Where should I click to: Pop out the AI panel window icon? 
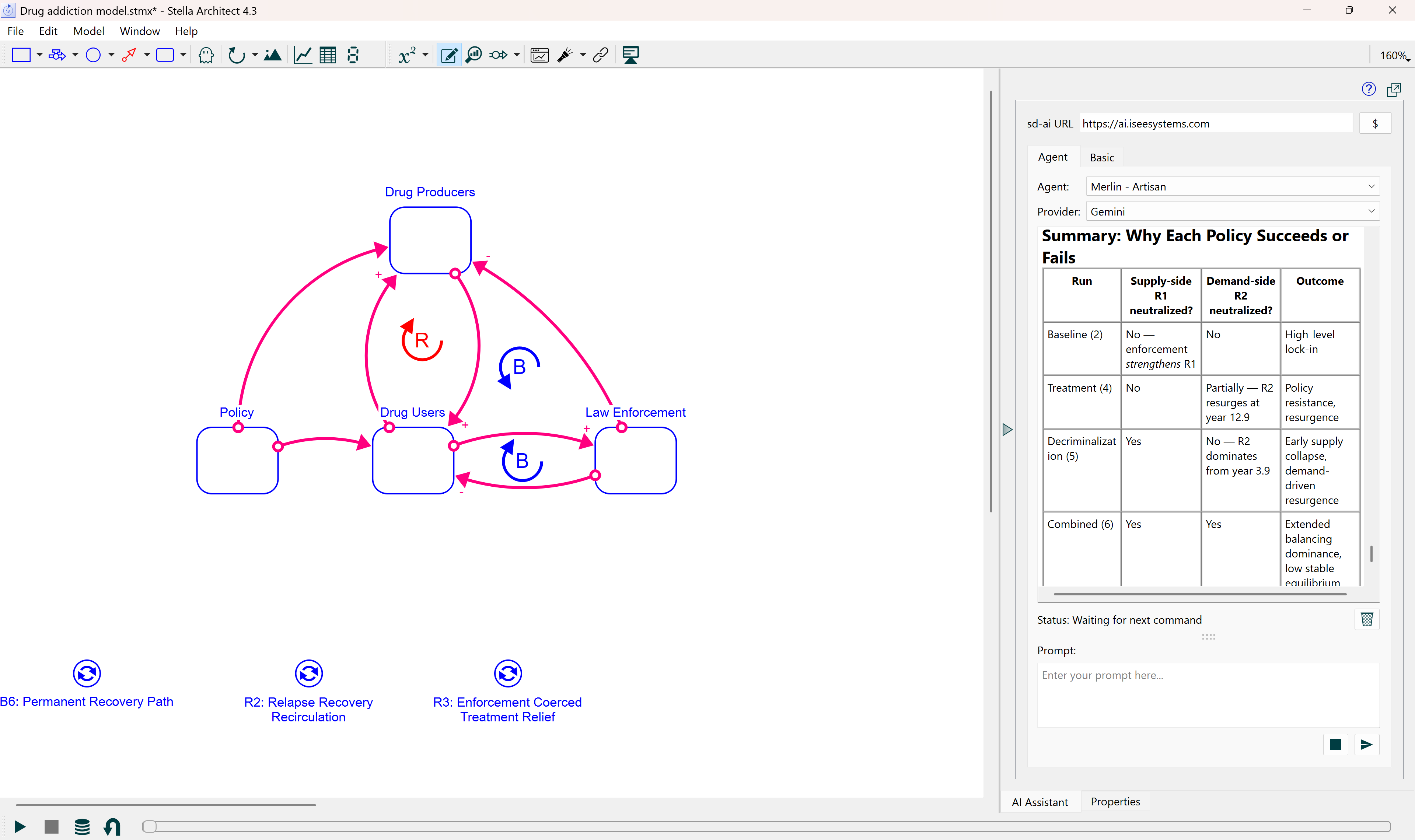[x=1394, y=90]
